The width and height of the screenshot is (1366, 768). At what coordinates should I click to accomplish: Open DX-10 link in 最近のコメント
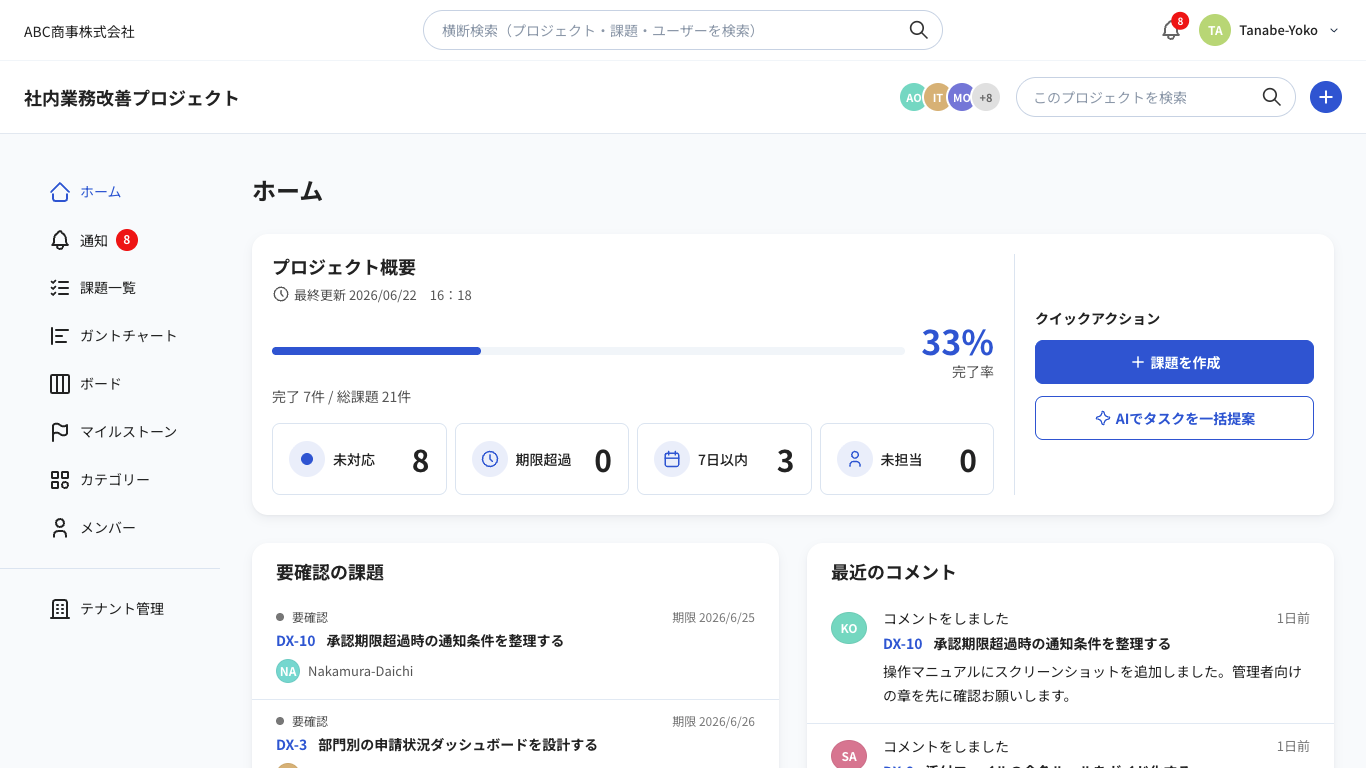pyautogui.click(x=903, y=644)
